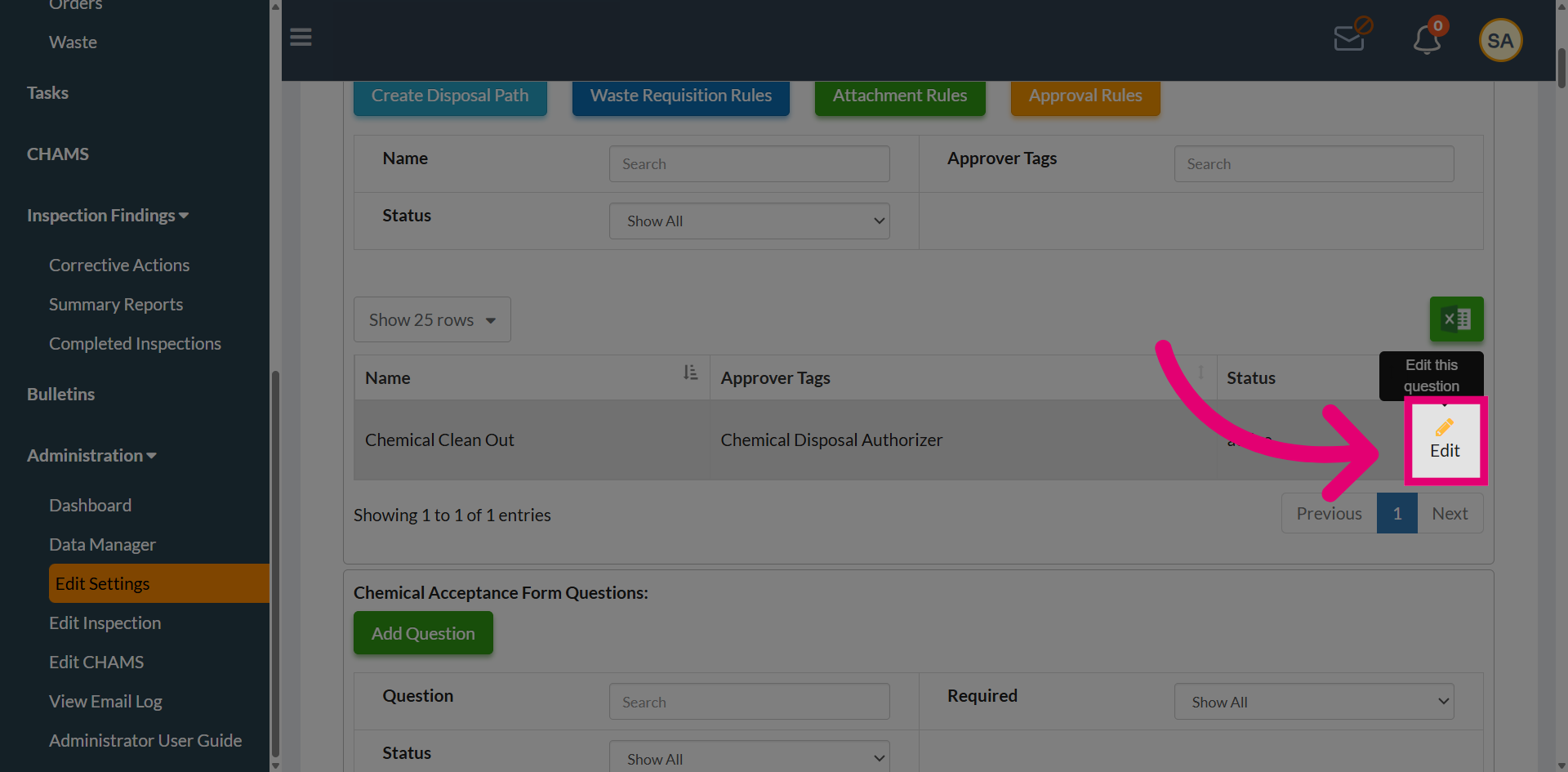Click the Edit pencil for Chemical Clean Out
The image size is (1568, 772).
click(x=1444, y=440)
